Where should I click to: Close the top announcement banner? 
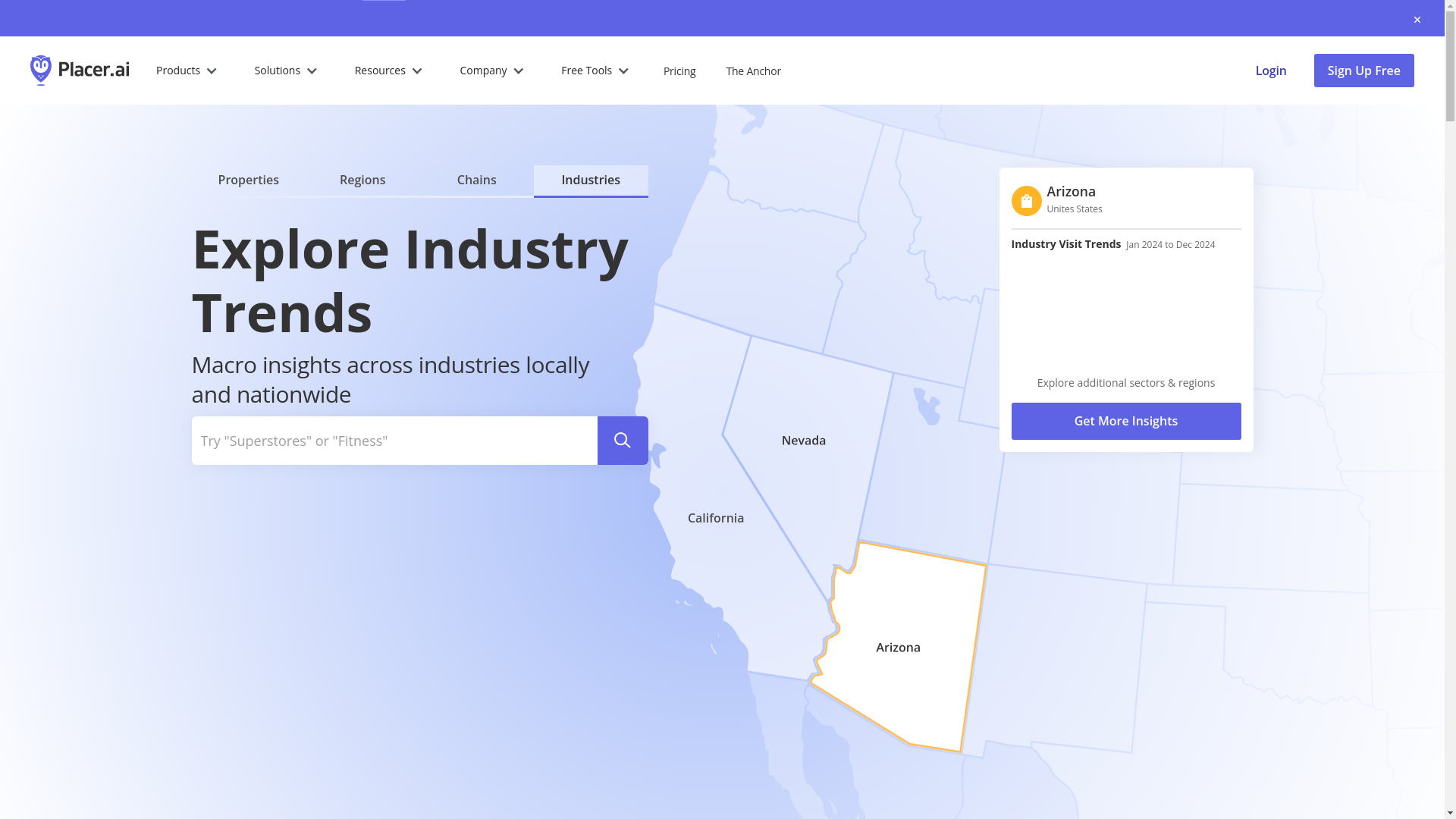(x=1417, y=20)
